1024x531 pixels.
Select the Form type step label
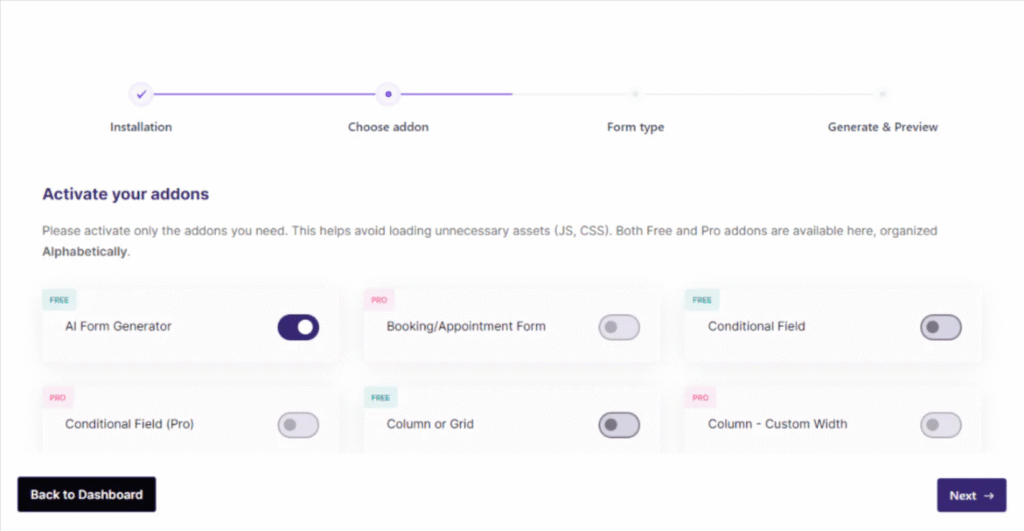tap(635, 127)
